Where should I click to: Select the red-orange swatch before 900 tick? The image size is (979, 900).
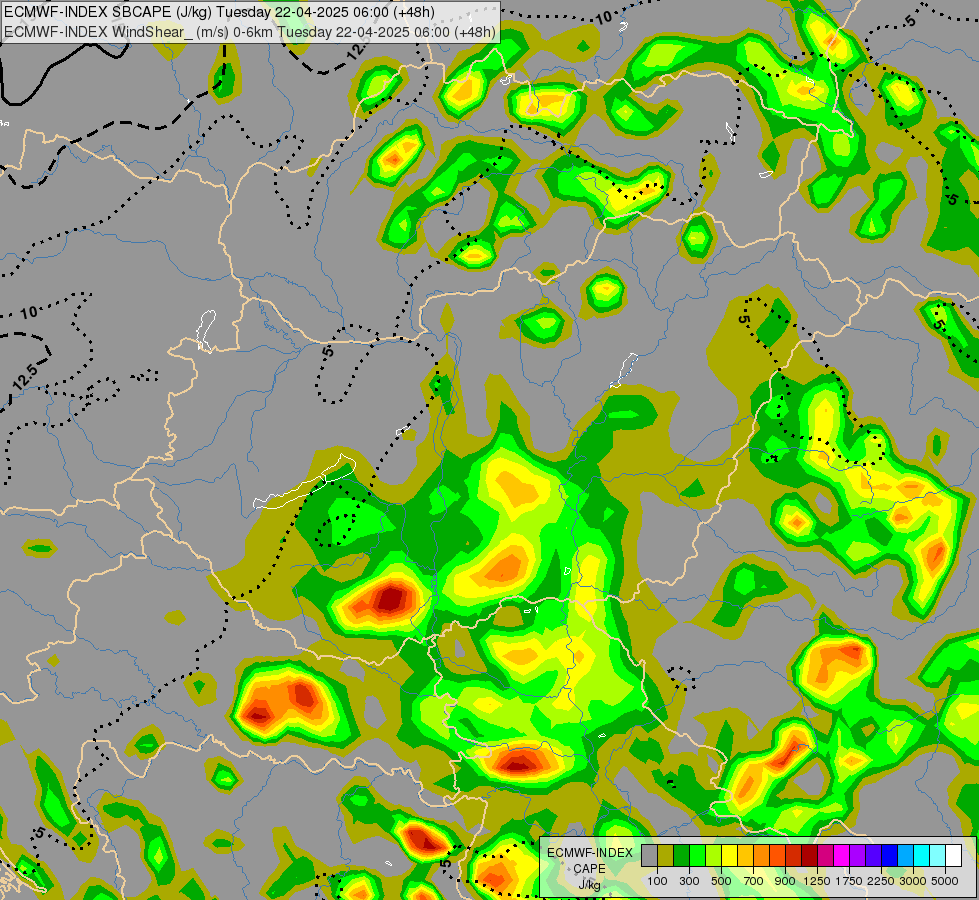pyautogui.click(x=777, y=856)
